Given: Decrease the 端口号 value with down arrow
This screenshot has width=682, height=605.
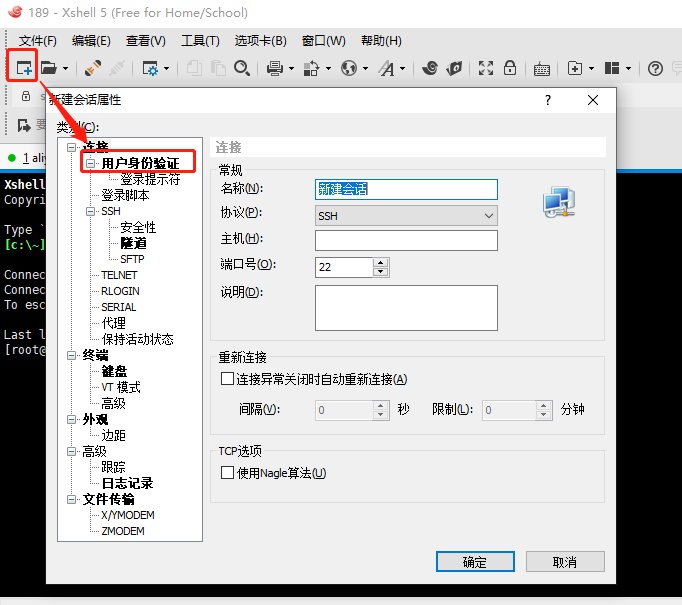Looking at the screenshot, I should pos(381,272).
